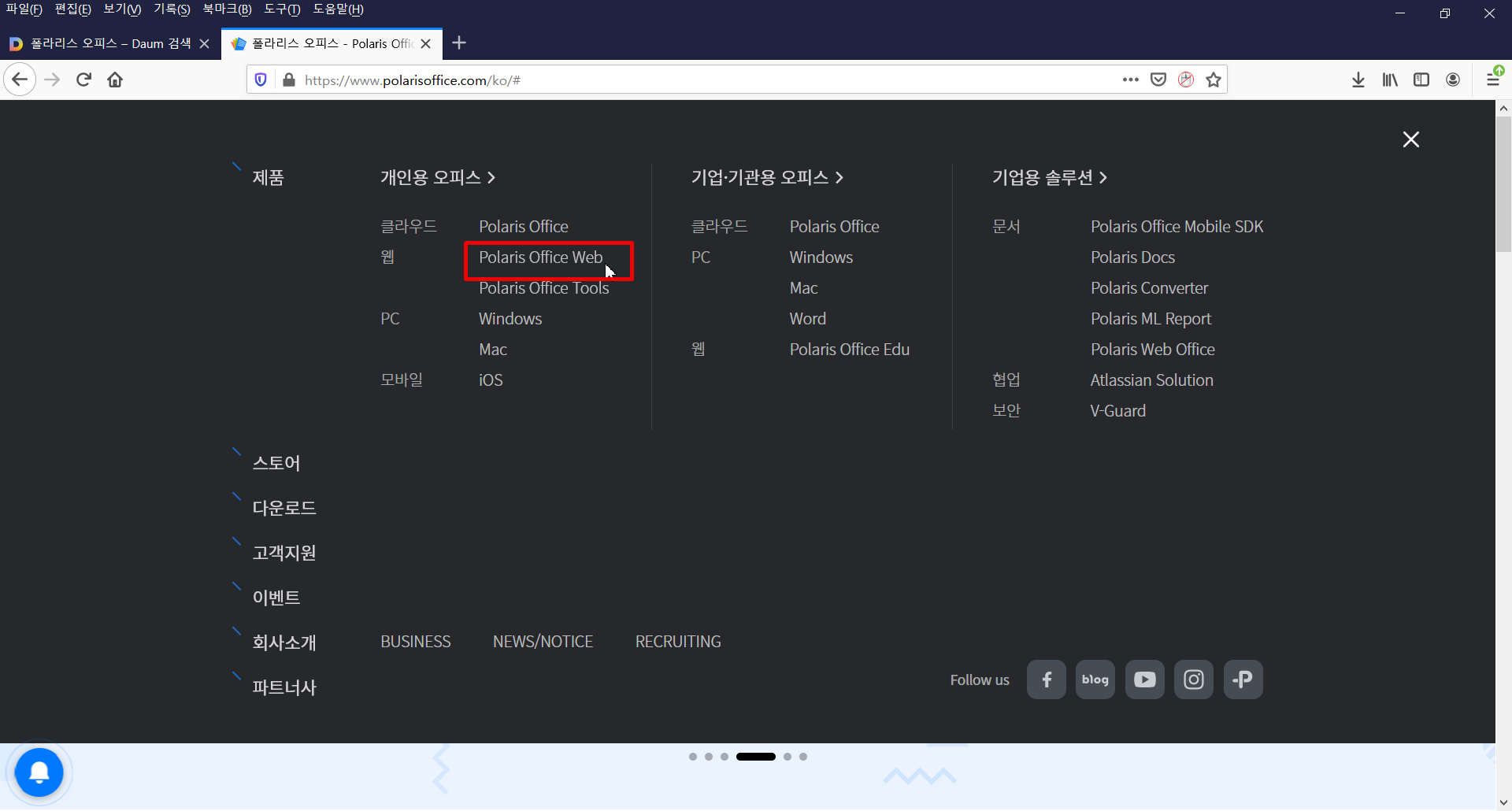Toggle the browser sidebar
The height and width of the screenshot is (811, 1512).
(x=1421, y=80)
